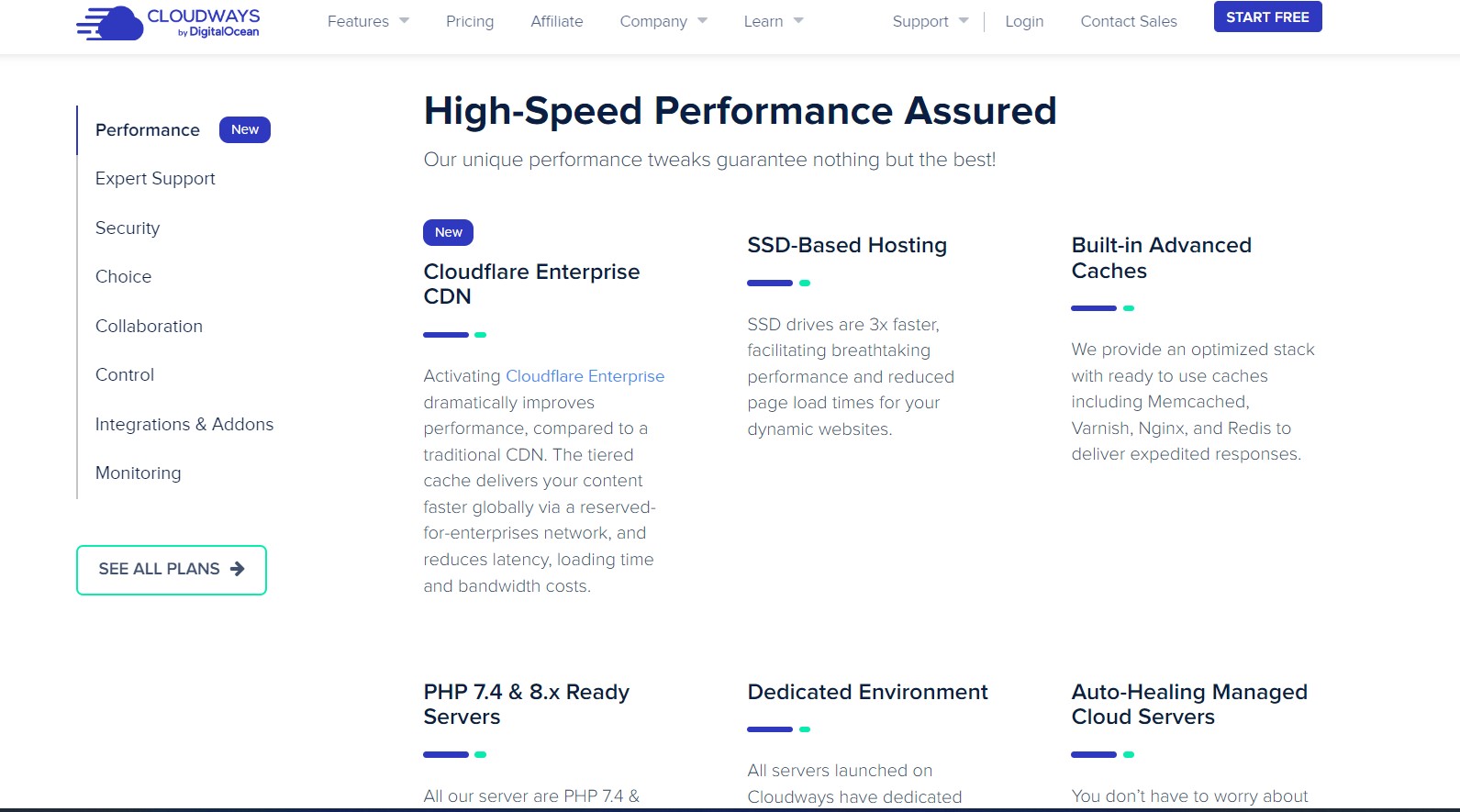Expand the Learn dropdown arrow
Viewport: 1460px width, 812px height.
pyautogui.click(x=798, y=20)
